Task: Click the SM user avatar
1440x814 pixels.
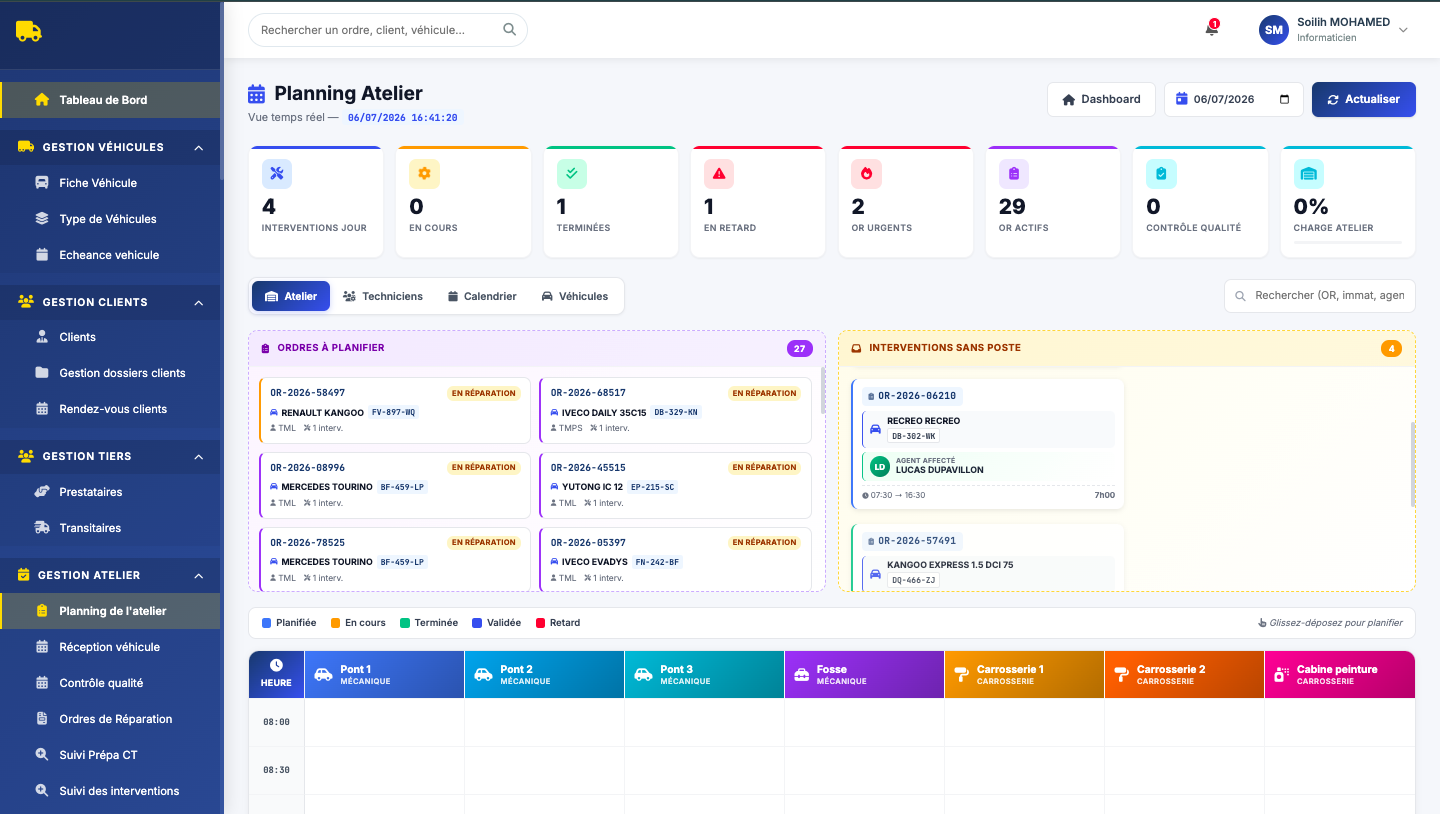Action: [x=1273, y=30]
